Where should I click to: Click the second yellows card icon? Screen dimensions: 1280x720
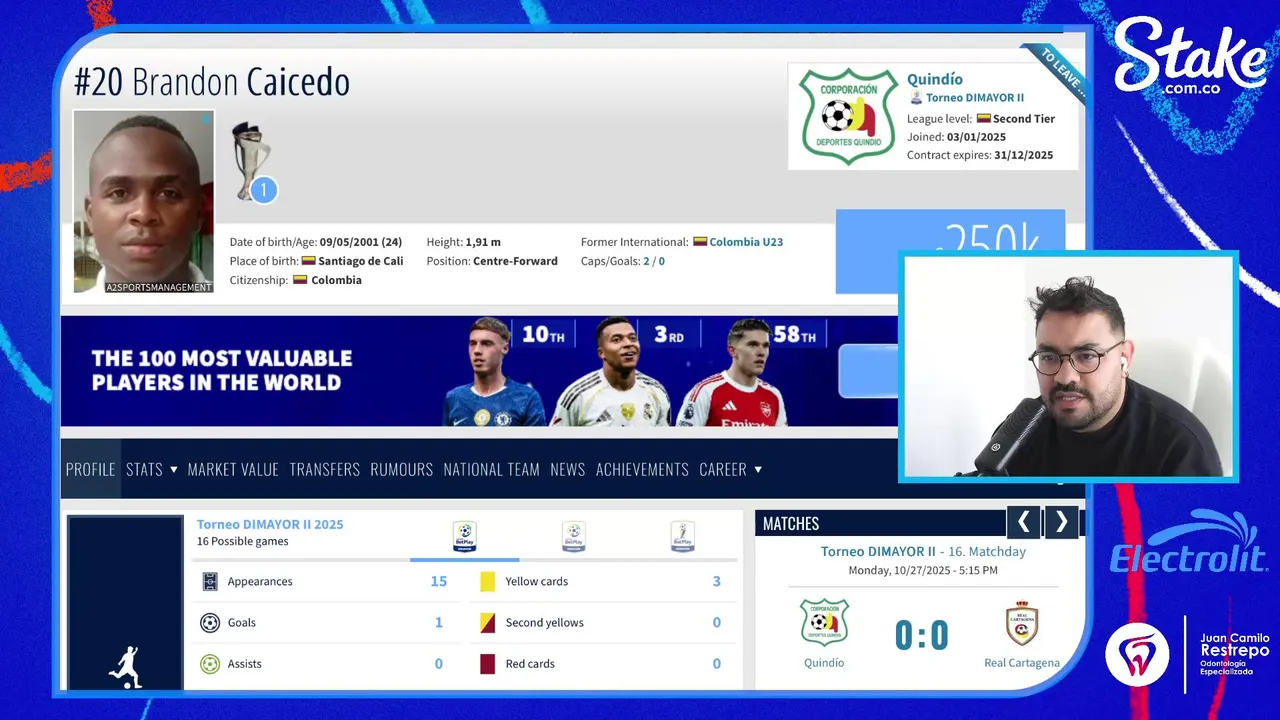(x=487, y=622)
